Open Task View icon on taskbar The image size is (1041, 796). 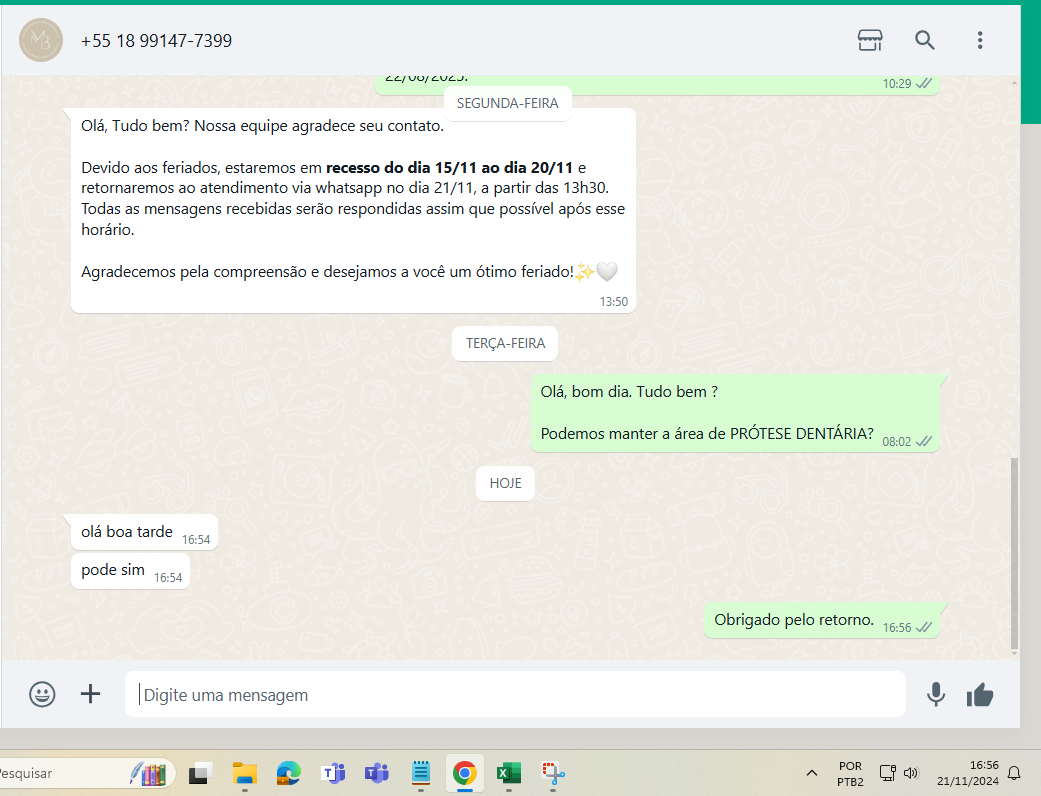(199, 774)
